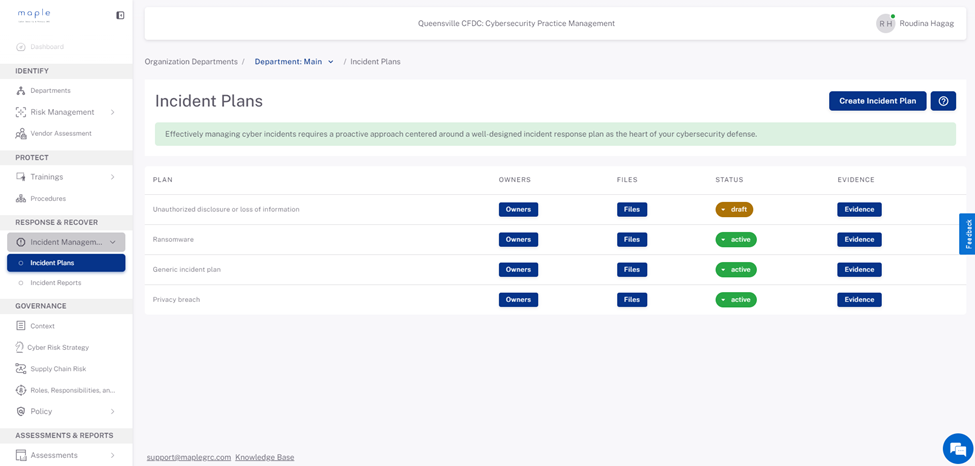Screen dimensions: 975x466
Task: Click Evidence for Ransomware plan
Action: (x=859, y=240)
